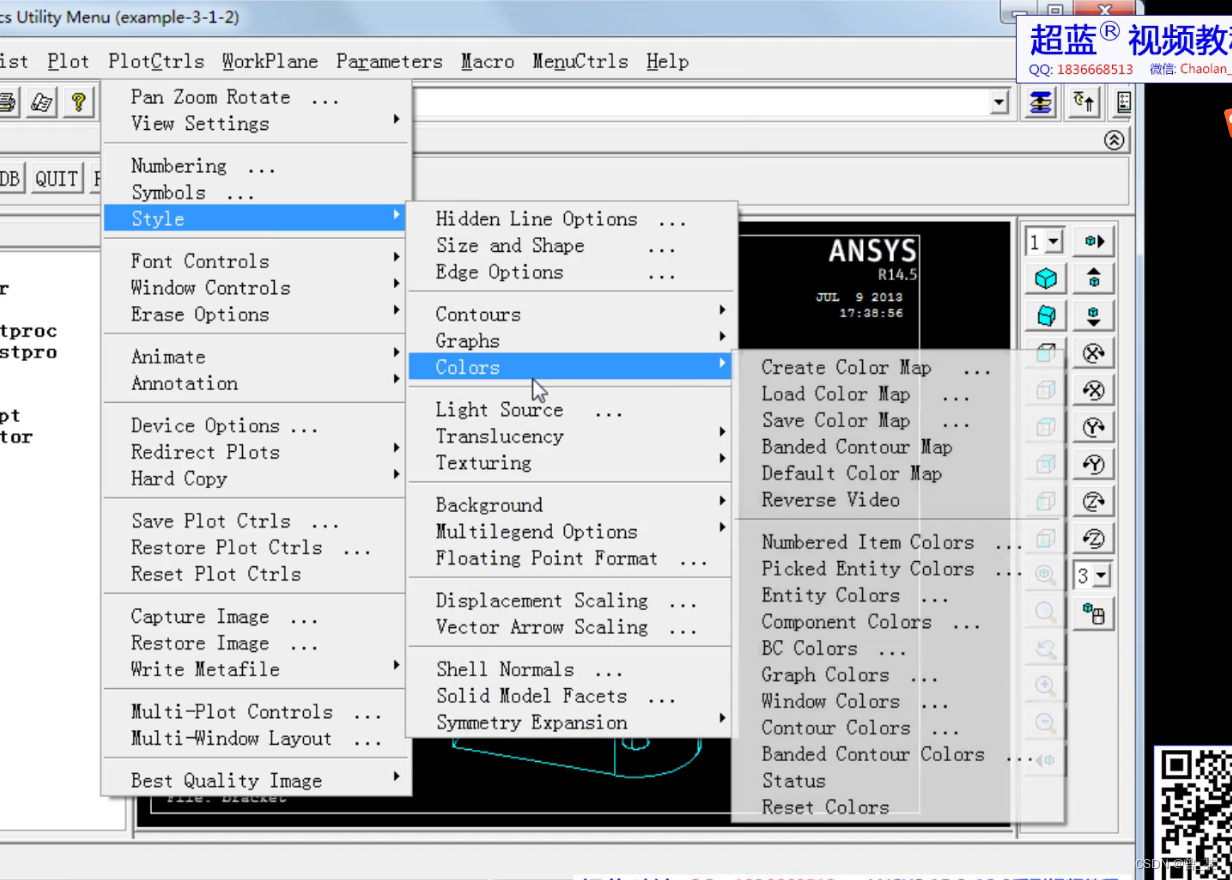Open the WorkPlane menu
The height and width of the screenshot is (880, 1232).
tap(270, 61)
